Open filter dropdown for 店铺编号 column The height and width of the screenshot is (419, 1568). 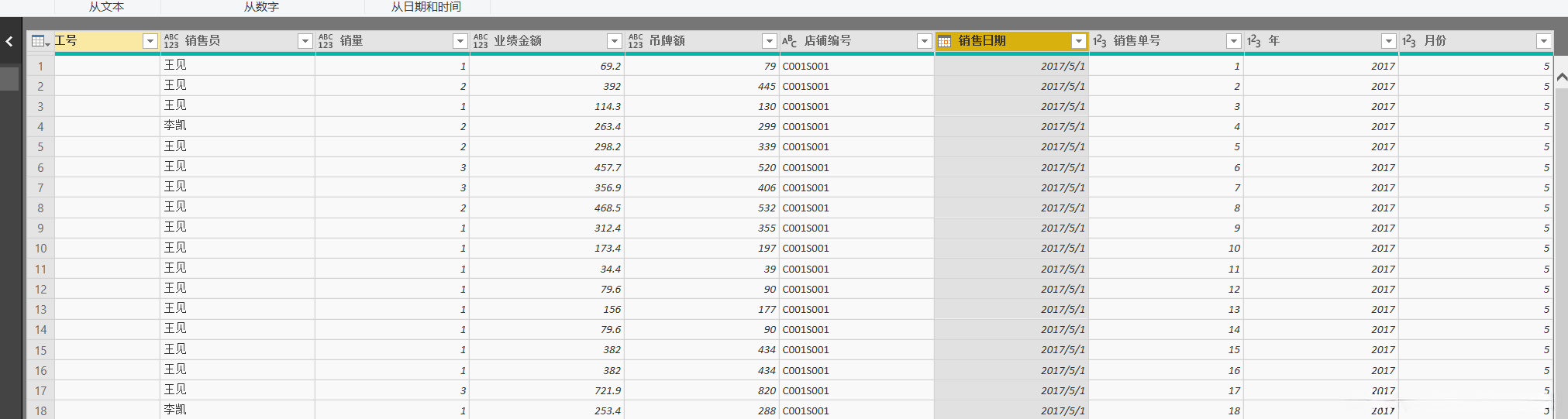925,41
